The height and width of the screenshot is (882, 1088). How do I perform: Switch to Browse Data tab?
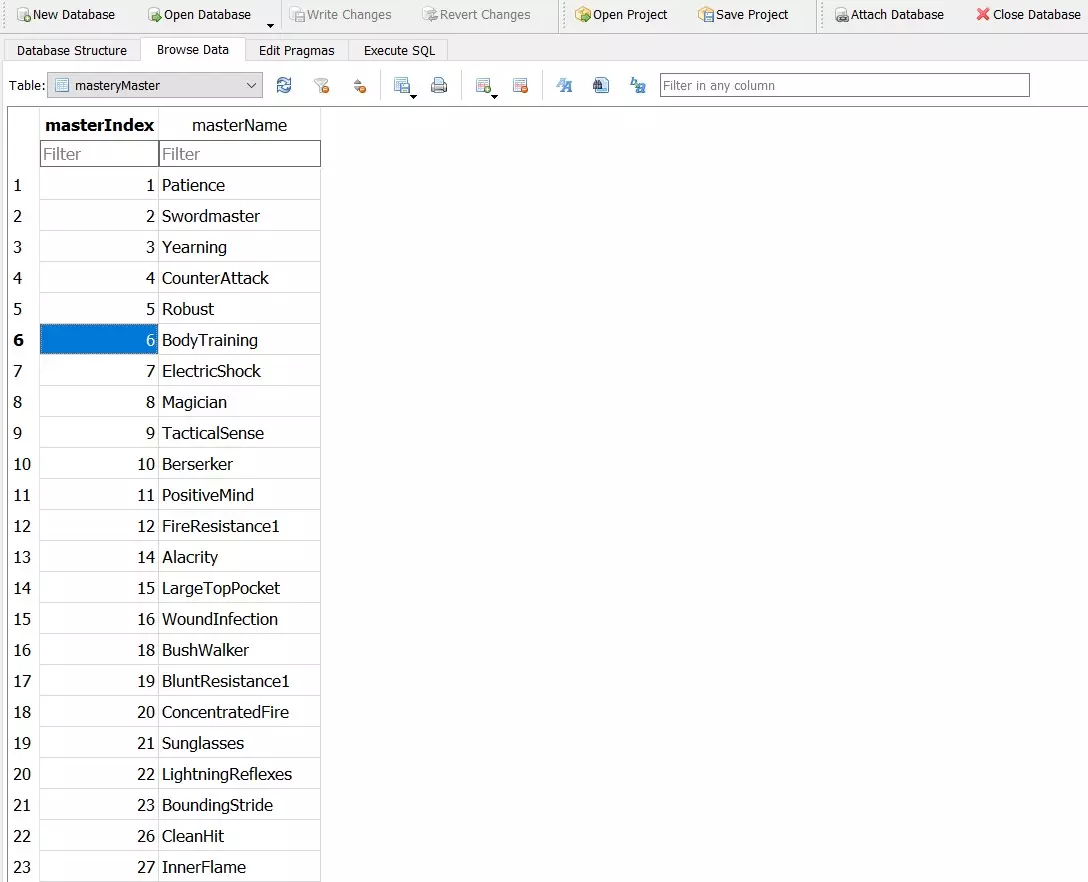click(193, 50)
